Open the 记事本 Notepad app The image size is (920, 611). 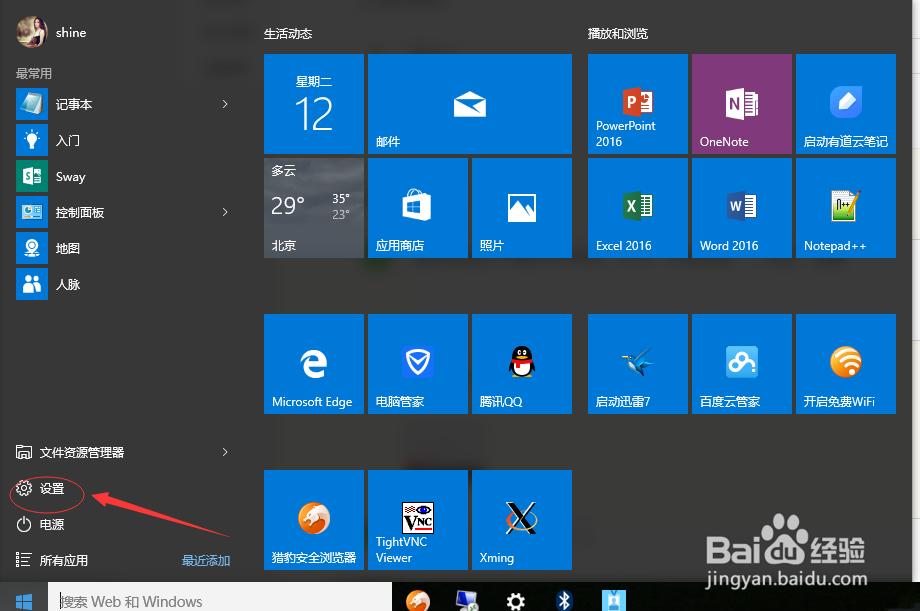(122, 104)
